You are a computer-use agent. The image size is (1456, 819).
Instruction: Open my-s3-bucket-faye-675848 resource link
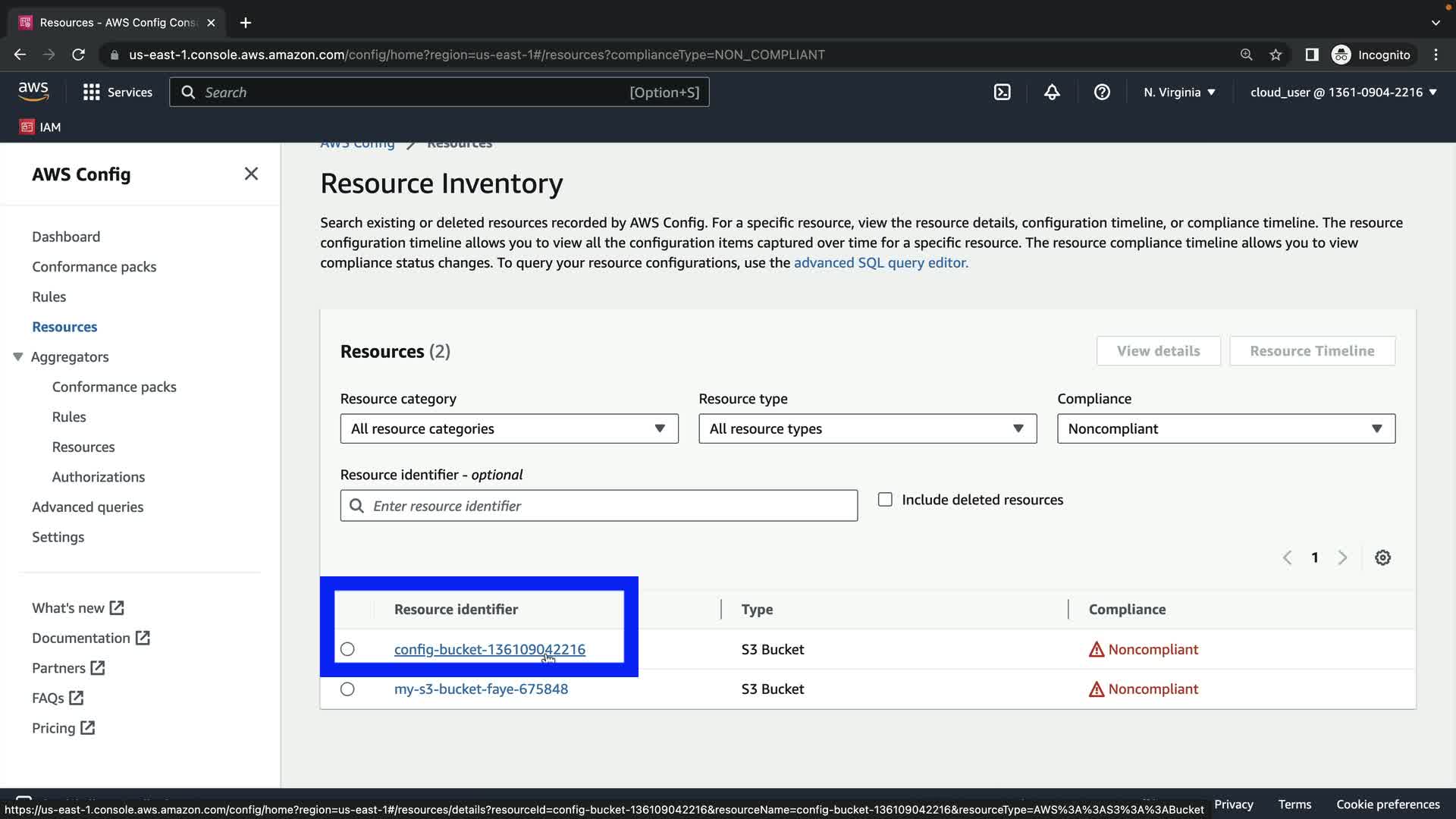[481, 689]
